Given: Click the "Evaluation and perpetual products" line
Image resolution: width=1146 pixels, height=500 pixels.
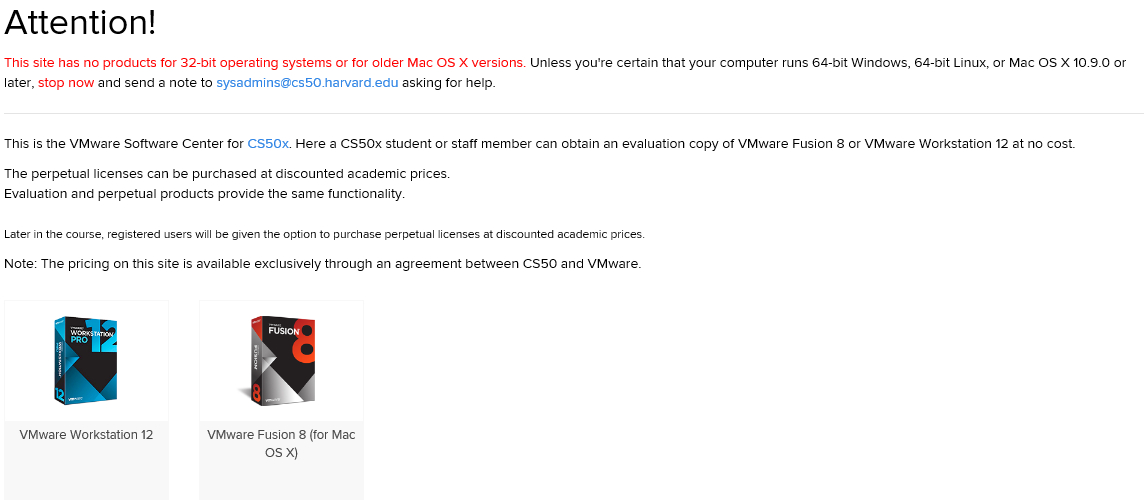Looking at the screenshot, I should [x=204, y=194].
